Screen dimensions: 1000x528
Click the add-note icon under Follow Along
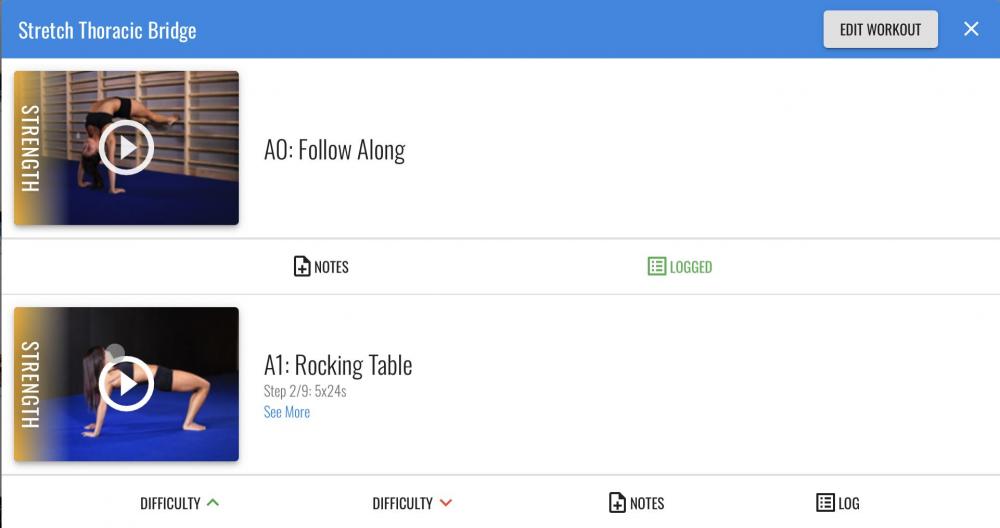(x=302, y=267)
